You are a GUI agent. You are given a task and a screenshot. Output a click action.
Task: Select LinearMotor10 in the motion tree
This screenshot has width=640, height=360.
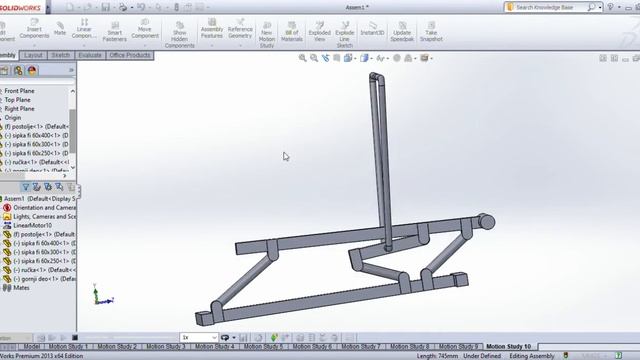(32, 225)
